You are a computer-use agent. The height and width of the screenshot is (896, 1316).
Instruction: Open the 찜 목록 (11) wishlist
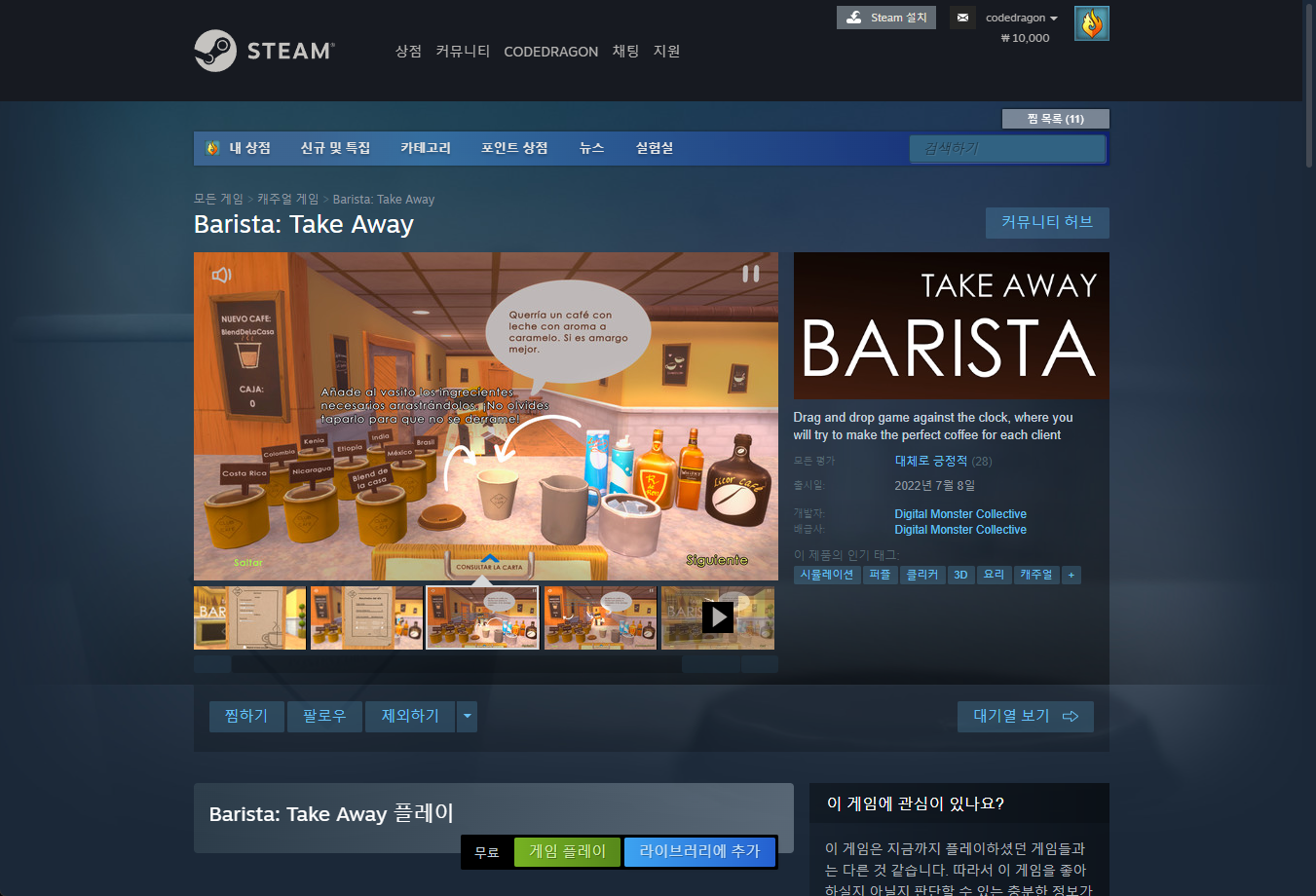[x=1055, y=119]
